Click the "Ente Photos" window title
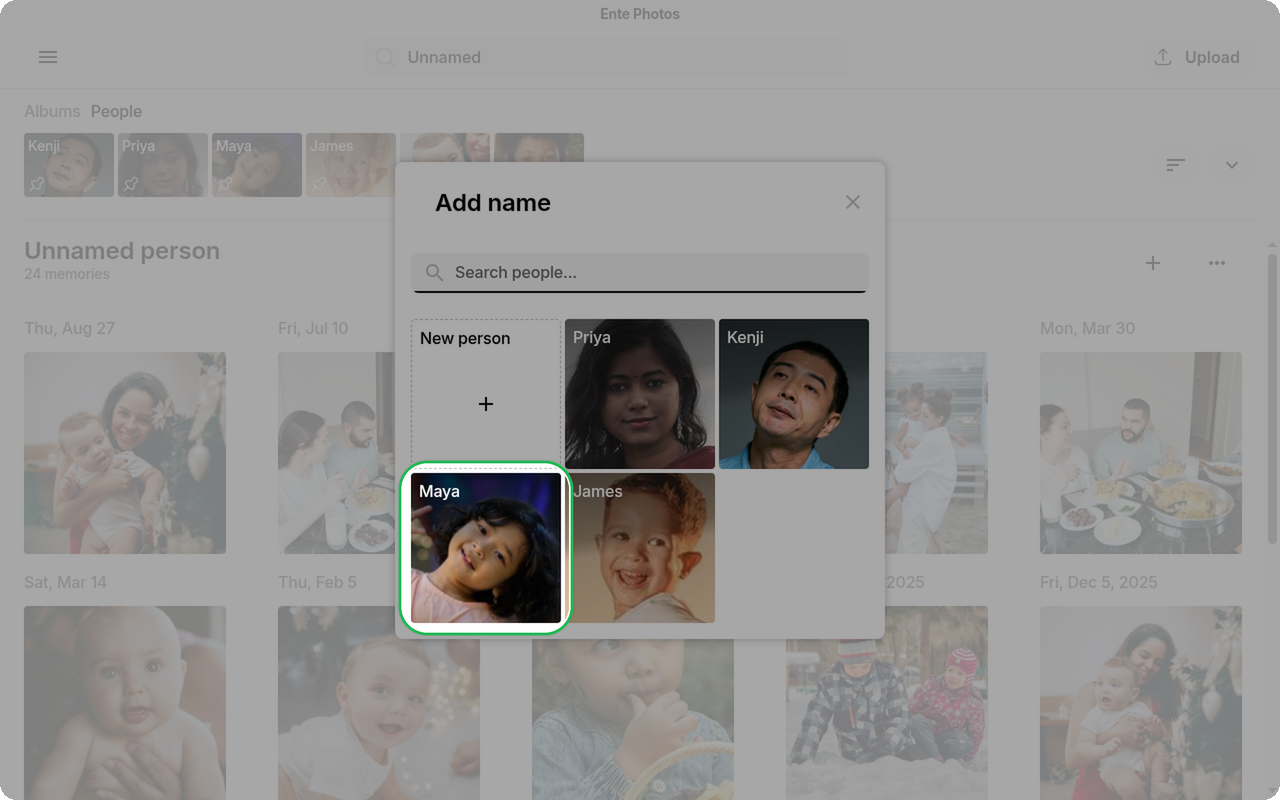Viewport: 1280px width, 800px height. tap(640, 14)
